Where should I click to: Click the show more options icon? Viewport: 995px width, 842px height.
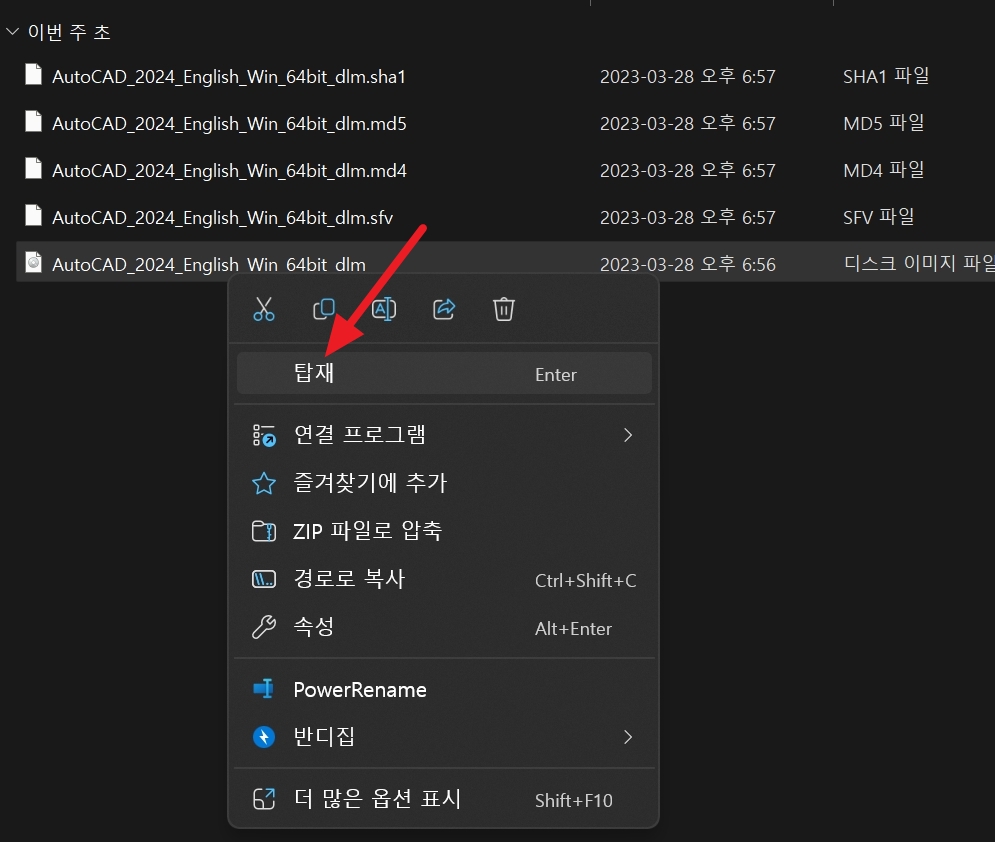pyautogui.click(x=264, y=799)
